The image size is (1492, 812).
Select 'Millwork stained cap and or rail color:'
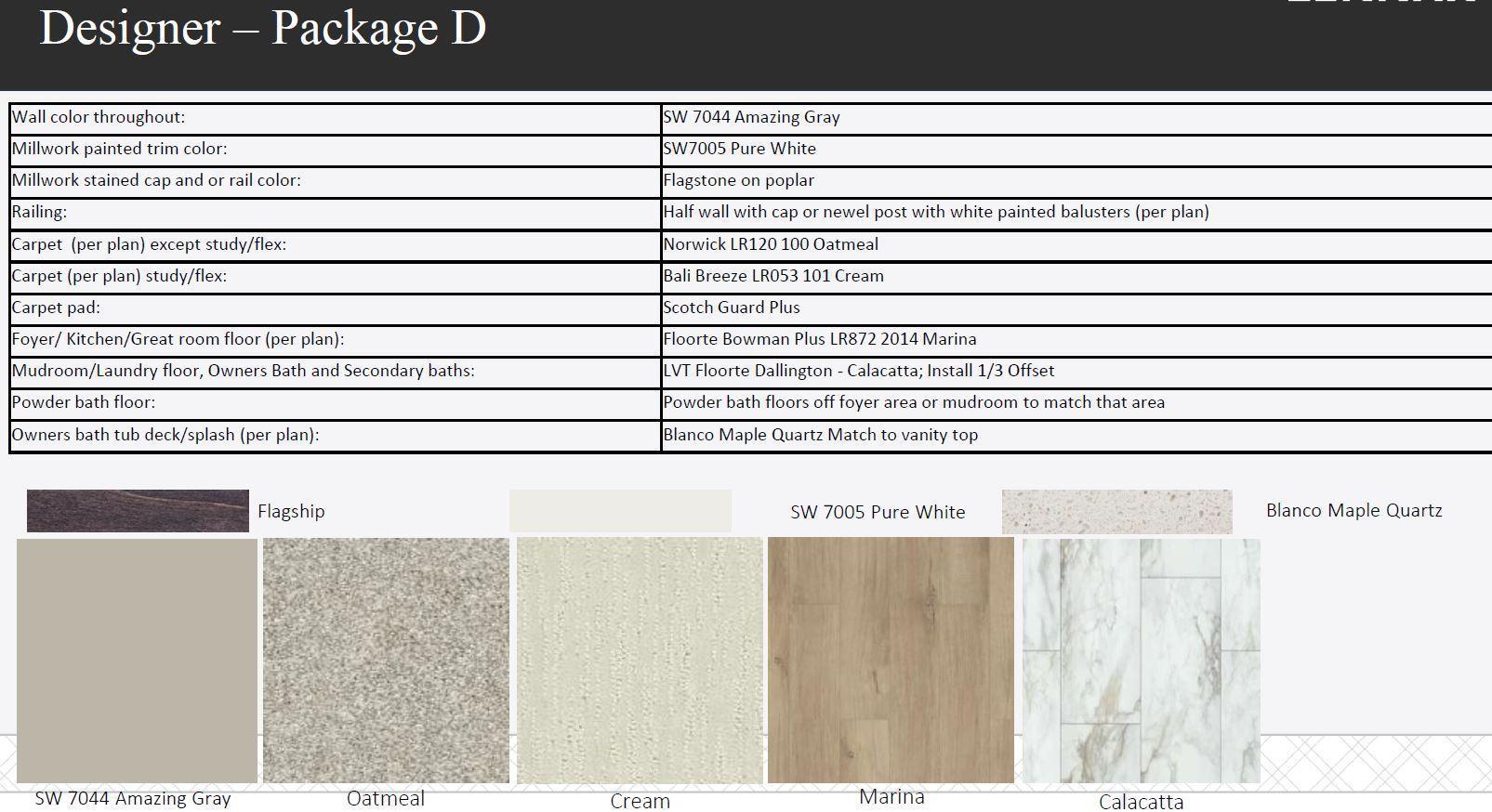pyautogui.click(x=156, y=180)
